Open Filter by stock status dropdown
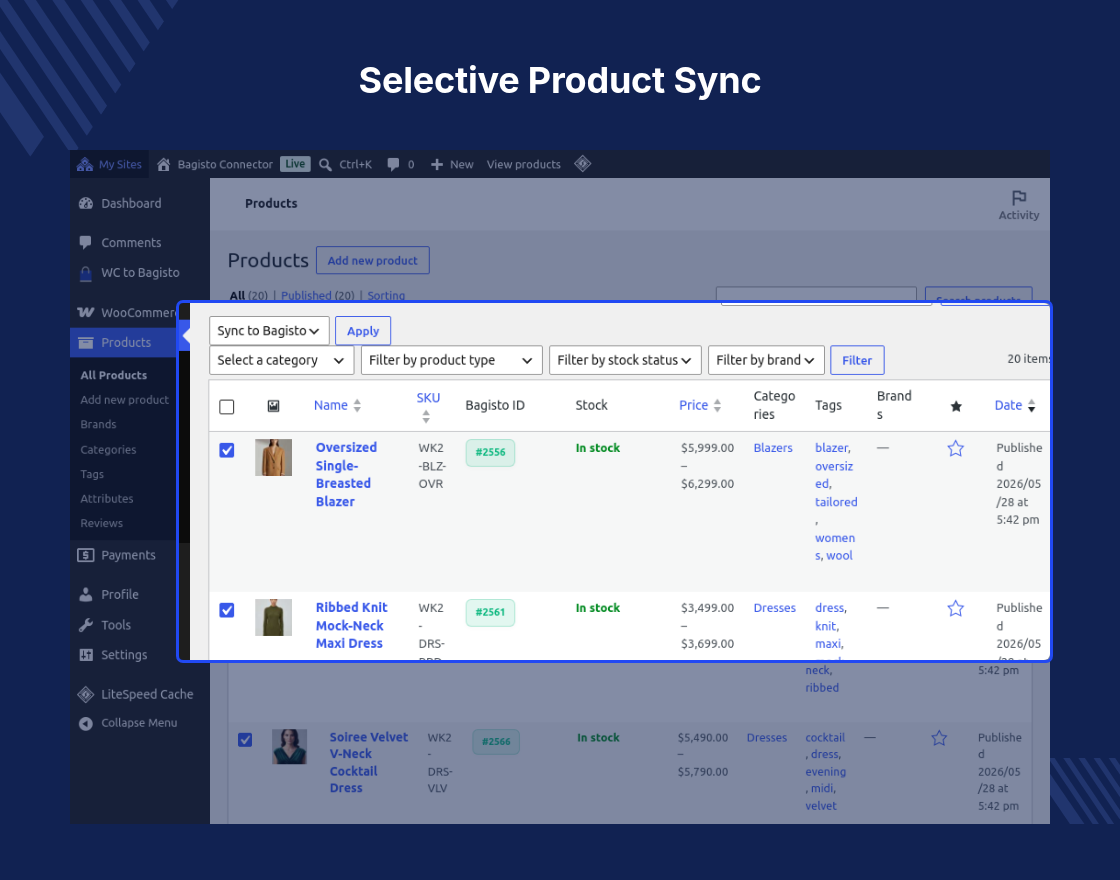The image size is (1120, 880). click(x=625, y=360)
